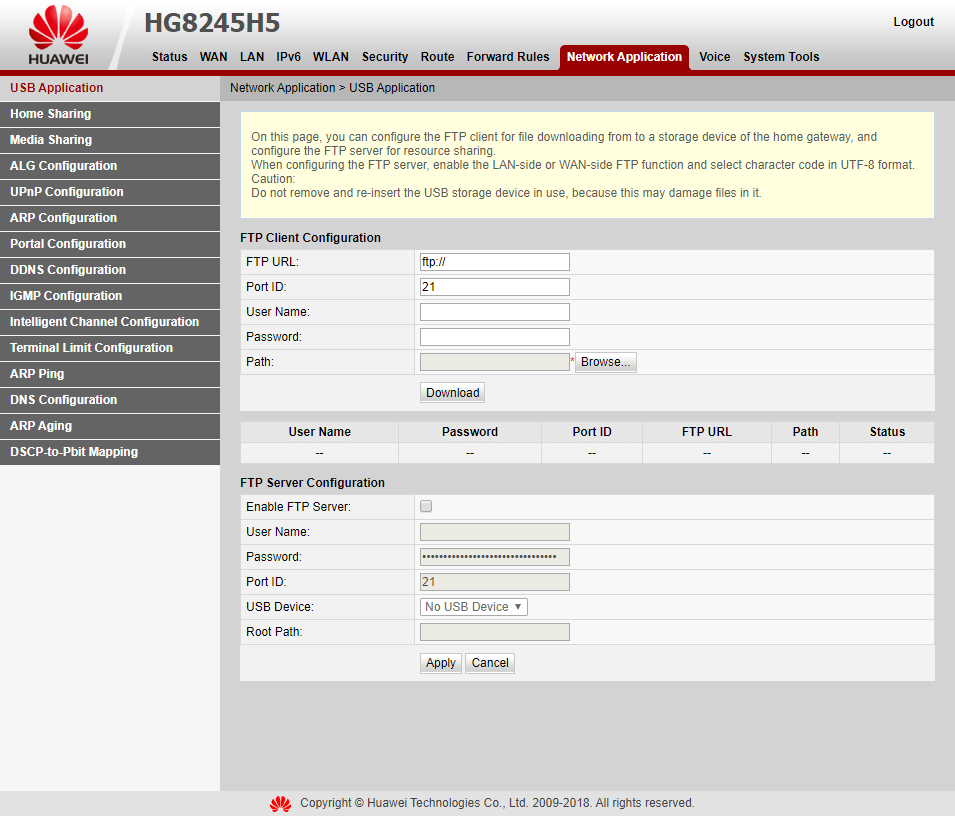
Task: Cancel the FTP server changes
Action: tap(489, 663)
